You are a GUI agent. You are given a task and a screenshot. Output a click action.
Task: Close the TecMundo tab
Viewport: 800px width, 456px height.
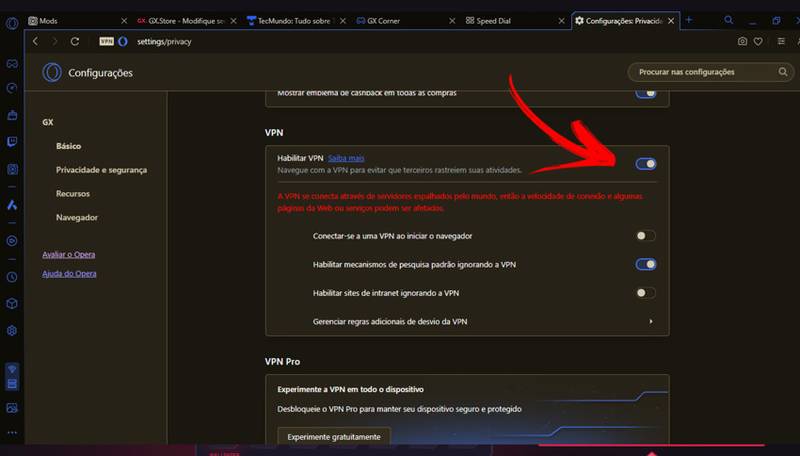tap(343, 21)
